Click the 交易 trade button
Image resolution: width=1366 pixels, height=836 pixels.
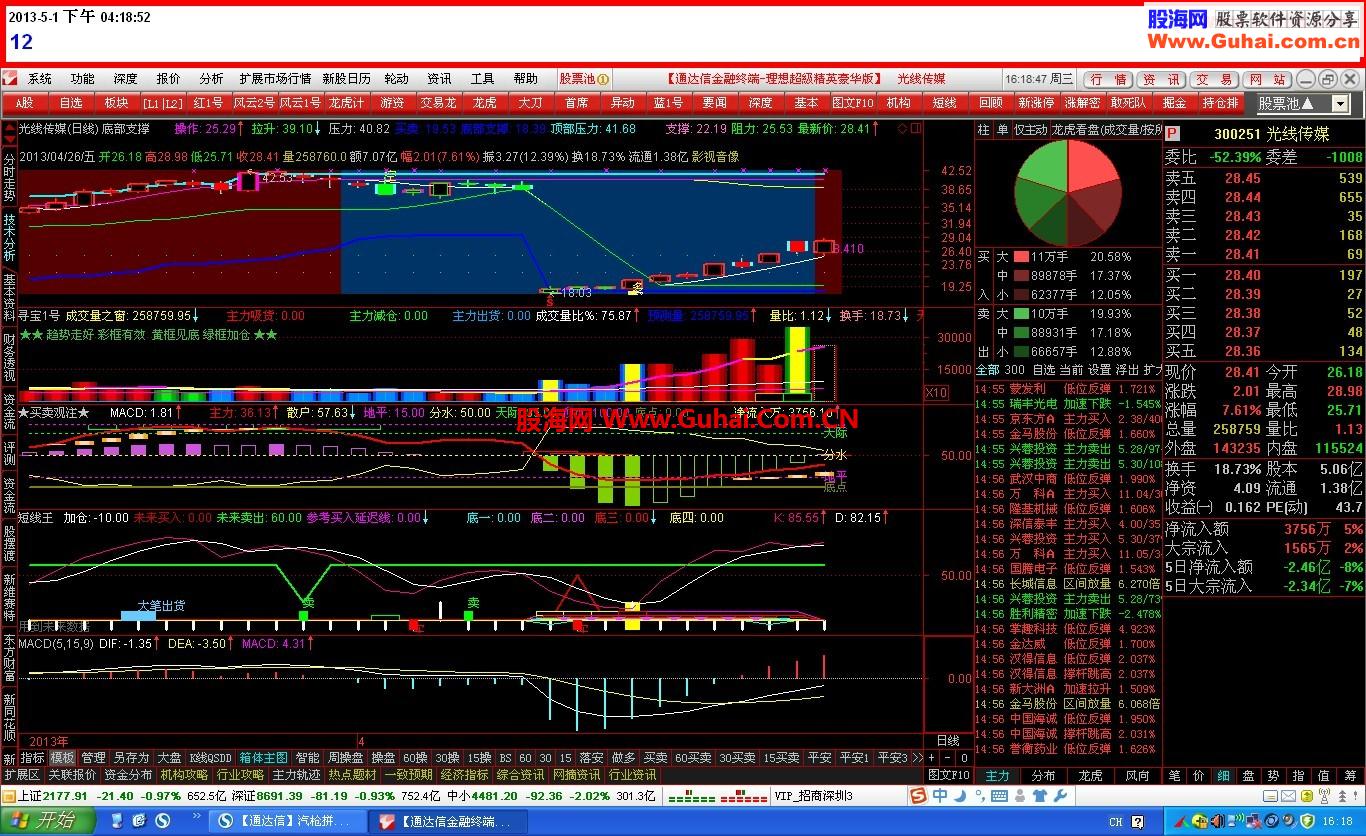pyautogui.click(x=1215, y=79)
